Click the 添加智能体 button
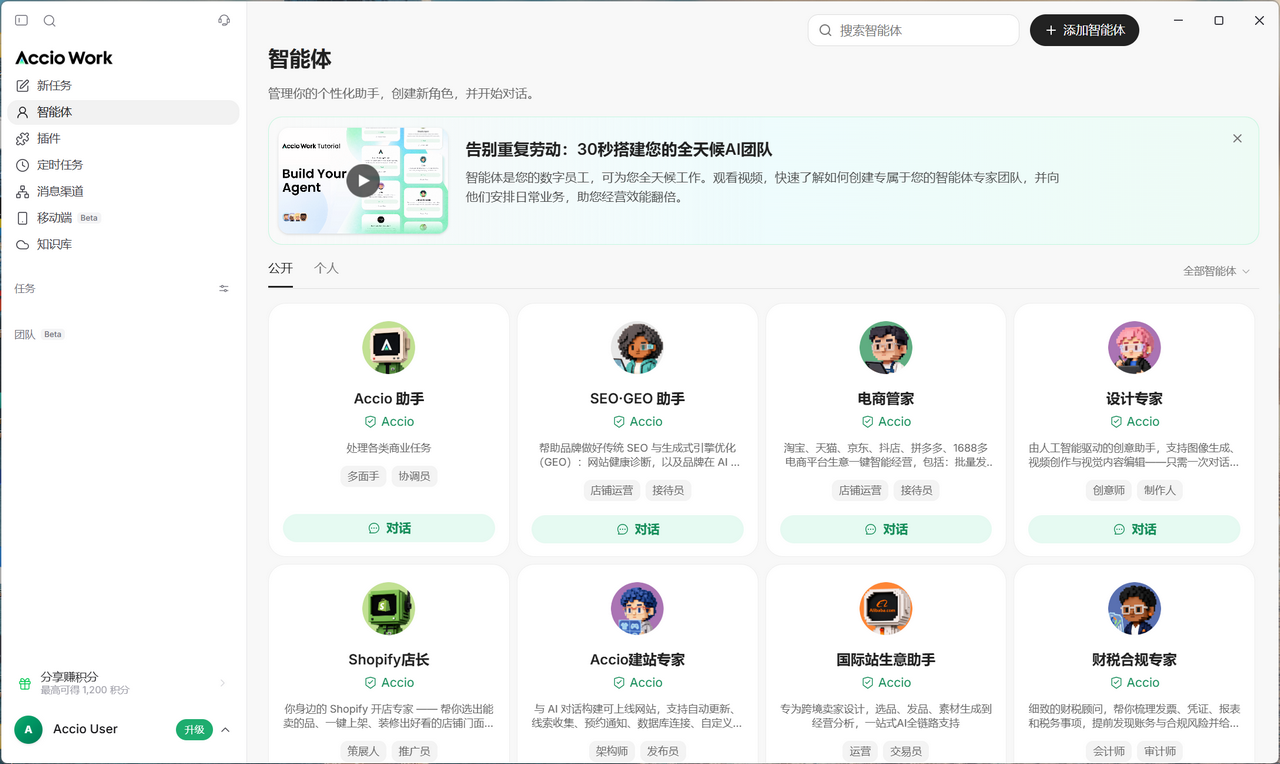Screen dimensions: 1280x764 click(x=1084, y=30)
